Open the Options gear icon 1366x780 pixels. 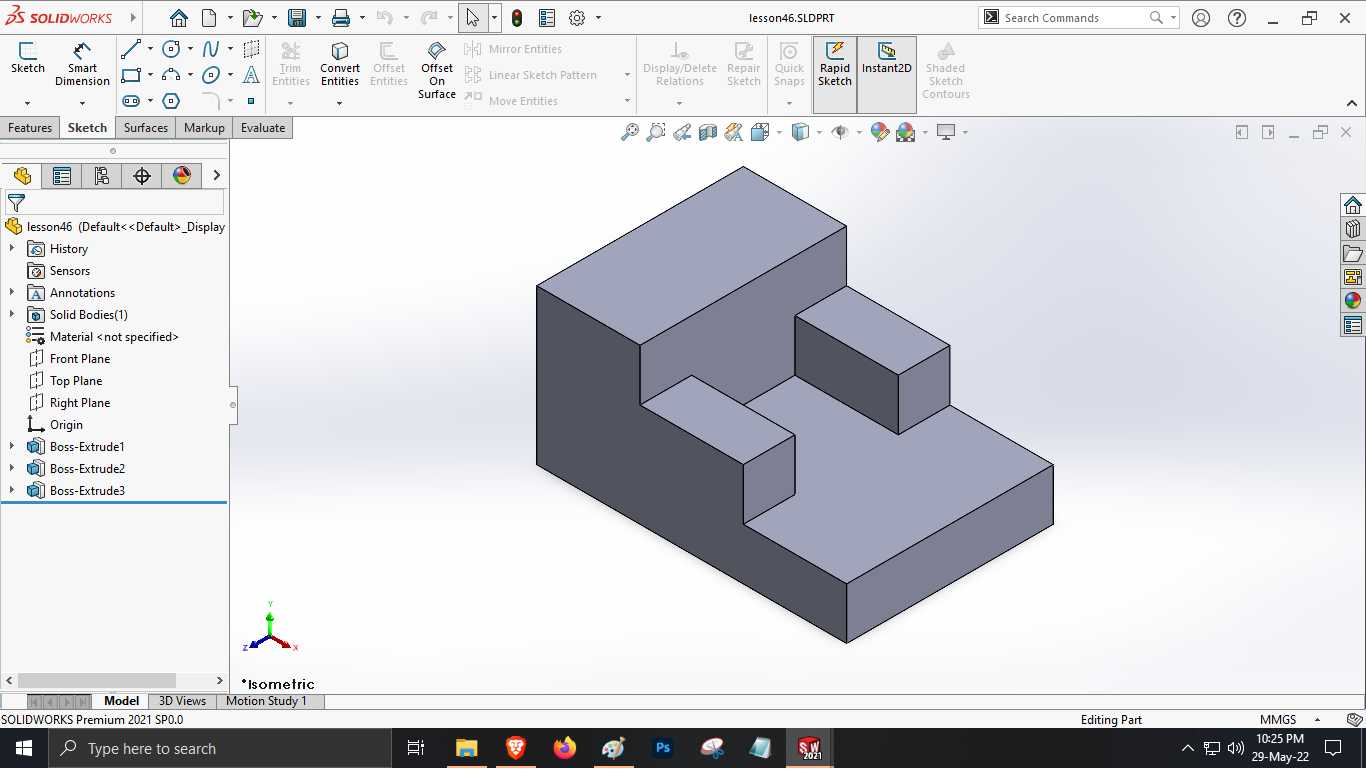click(577, 18)
